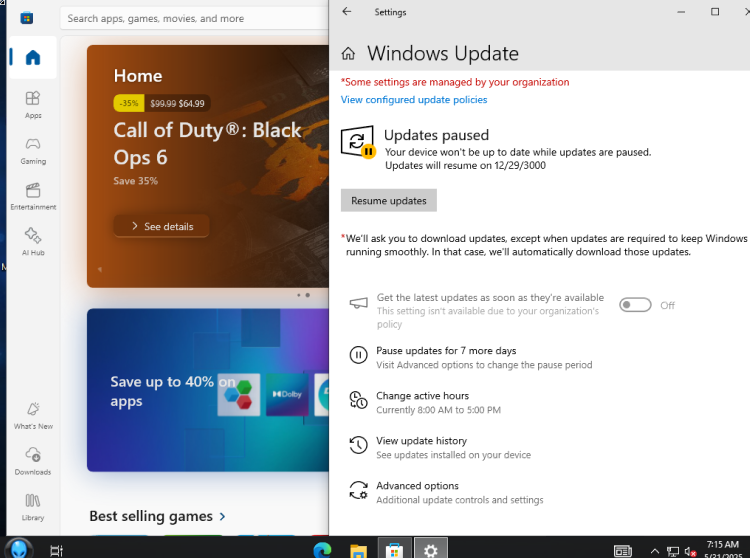Click the View update history icon
This screenshot has width=750, height=558.
[x=358, y=445]
